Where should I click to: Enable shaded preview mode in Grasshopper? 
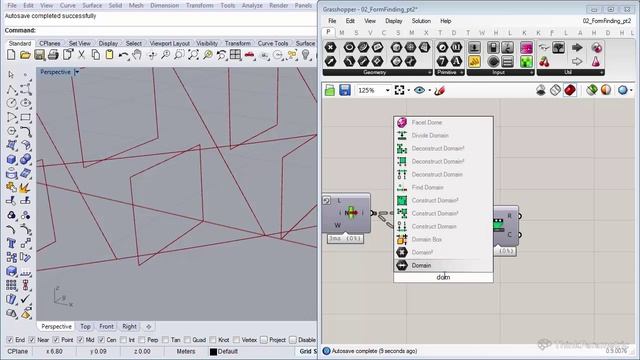click(x=570, y=90)
